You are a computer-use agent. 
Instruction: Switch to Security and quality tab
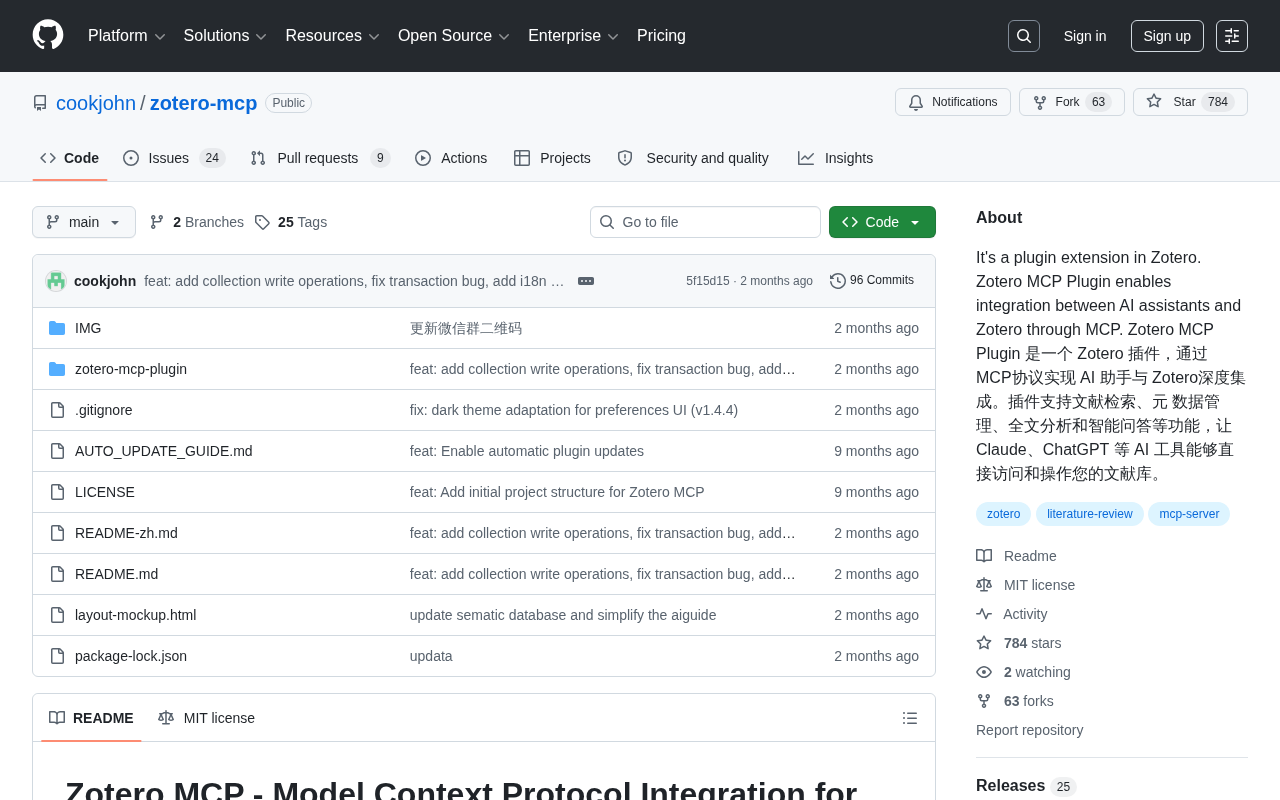point(693,158)
